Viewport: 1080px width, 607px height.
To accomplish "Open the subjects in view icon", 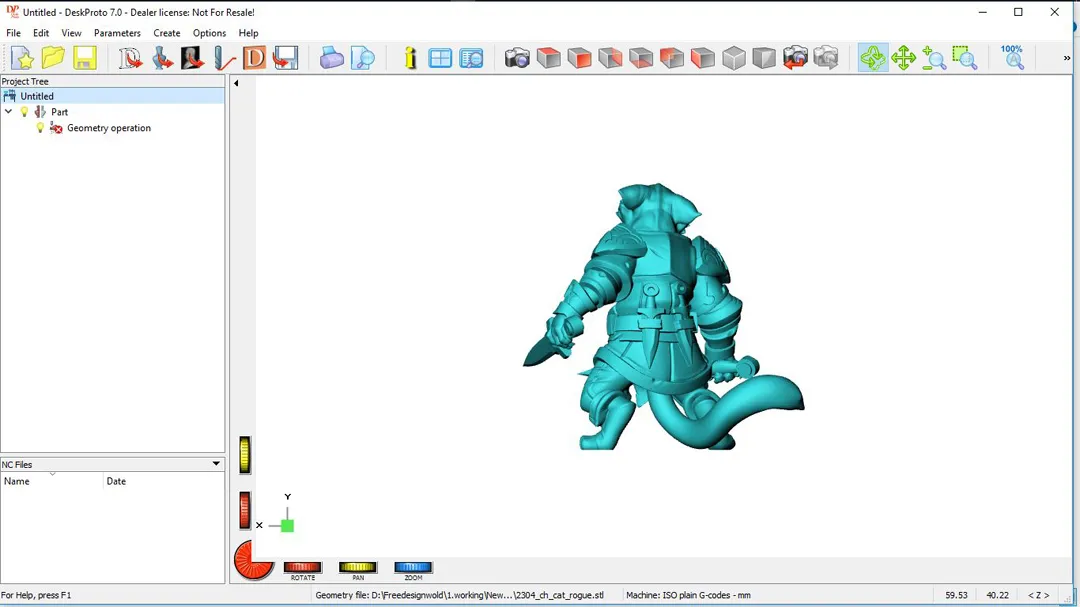I will (472, 58).
